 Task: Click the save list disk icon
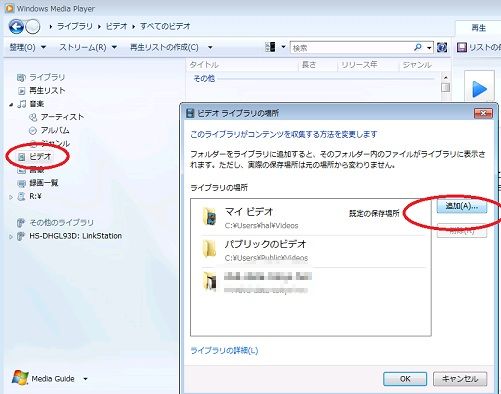tap(462, 47)
